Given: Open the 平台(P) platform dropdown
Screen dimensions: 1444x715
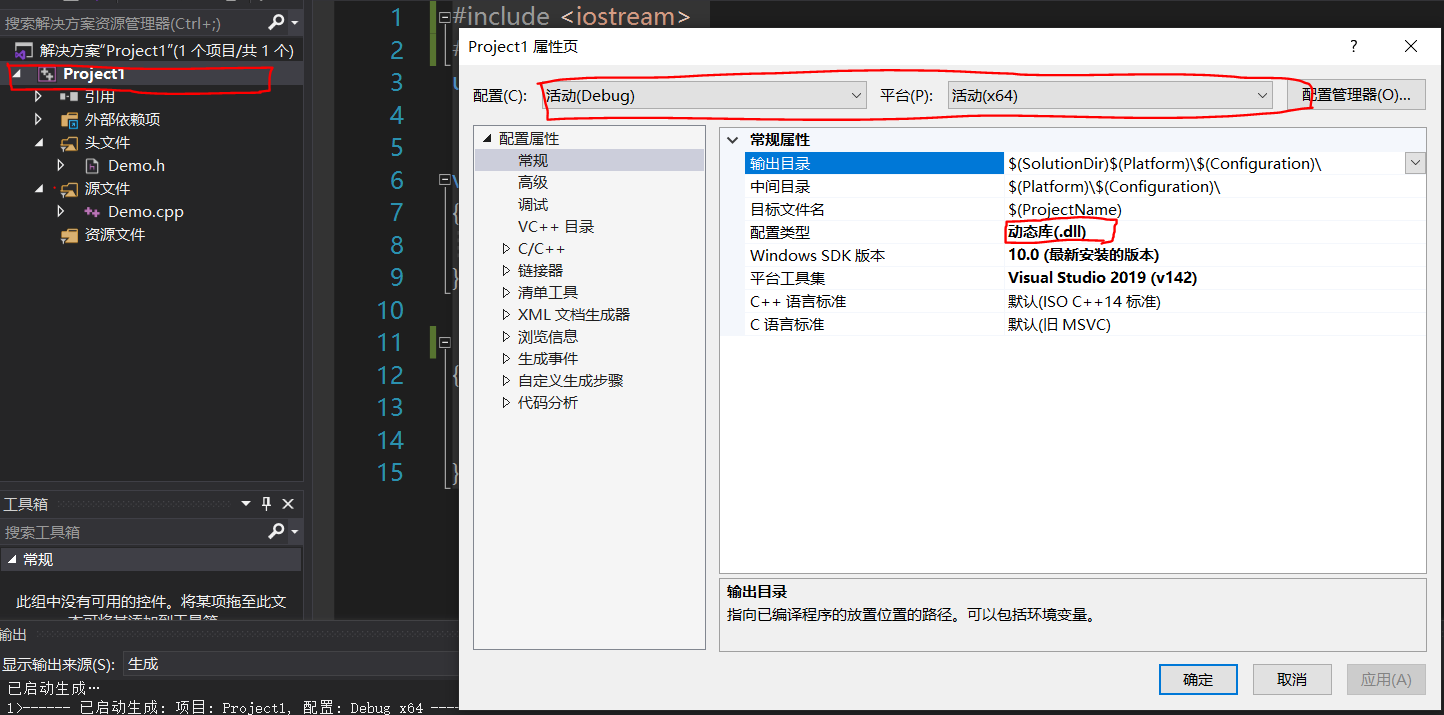Looking at the screenshot, I should 1110,95.
